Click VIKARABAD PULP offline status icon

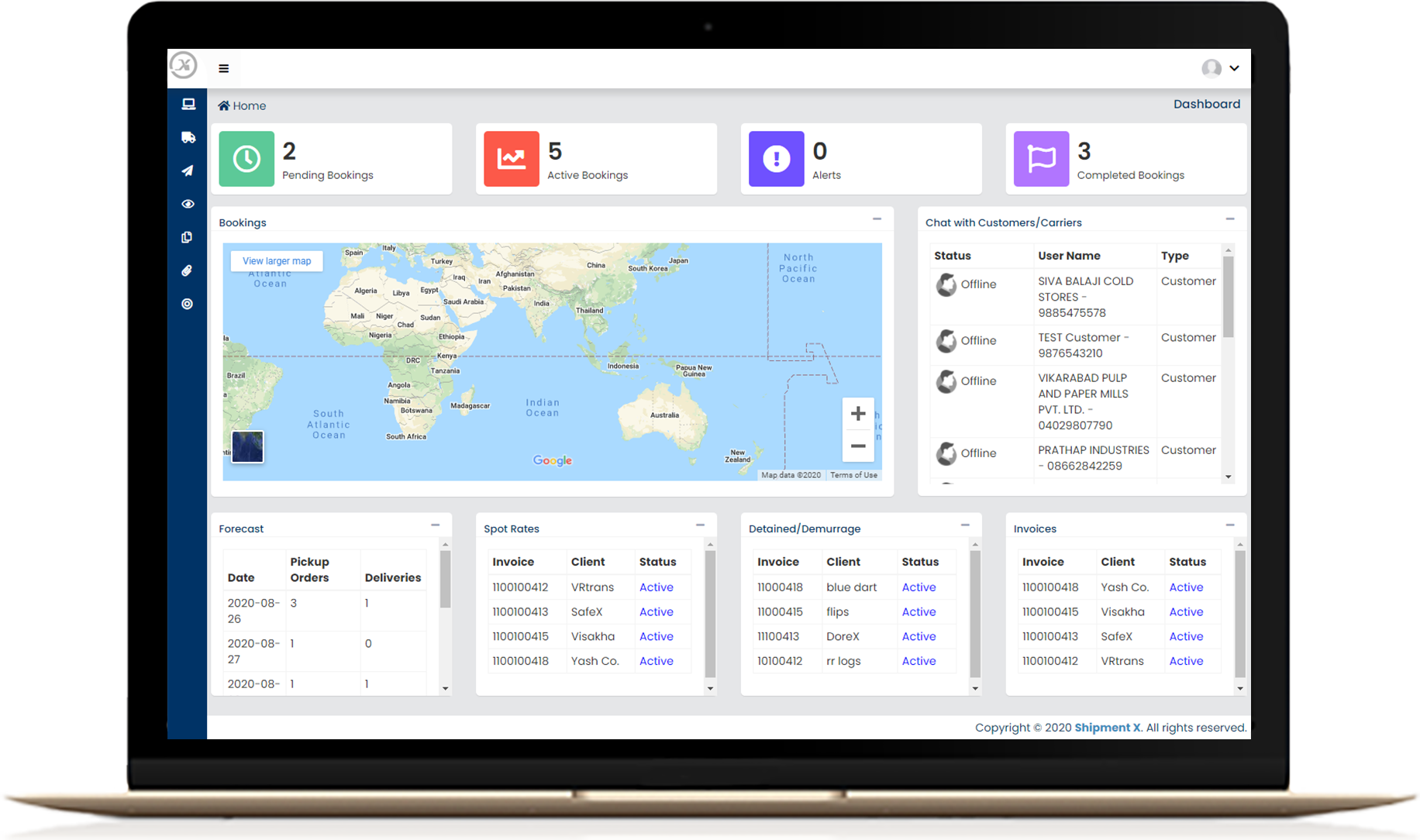click(946, 381)
